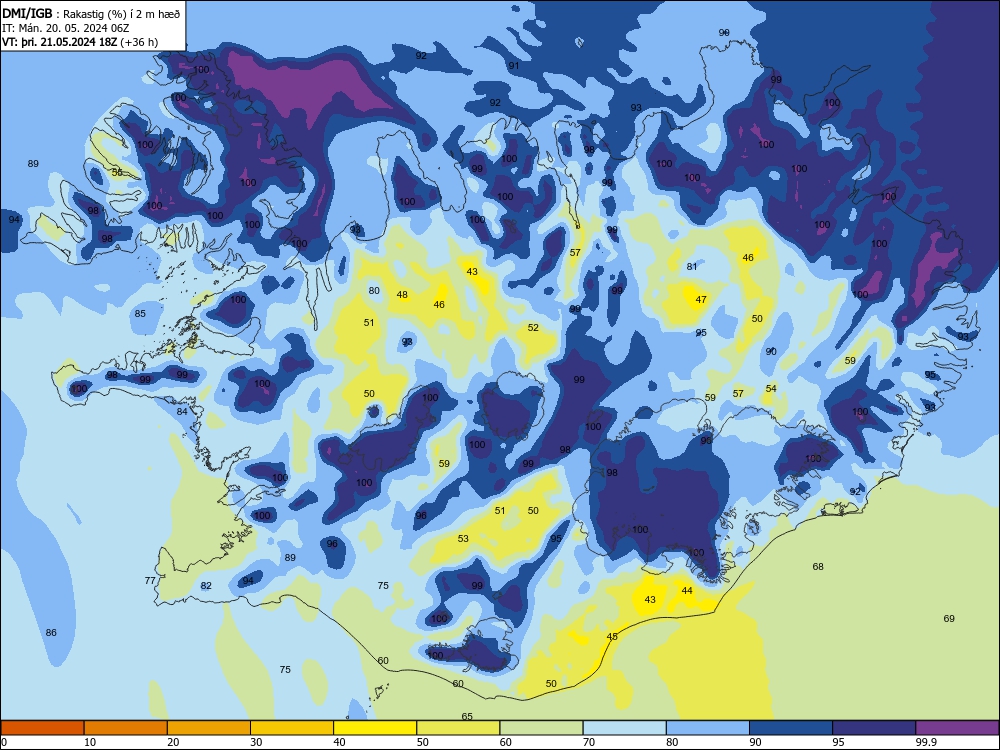This screenshot has width=1000, height=750.
Task: Click the value 65 near the bottom edge
Action: (467, 716)
